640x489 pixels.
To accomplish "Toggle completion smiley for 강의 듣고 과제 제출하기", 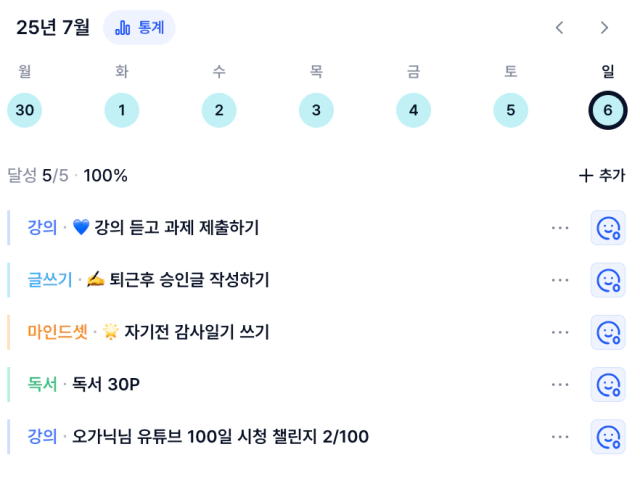I will (608, 228).
